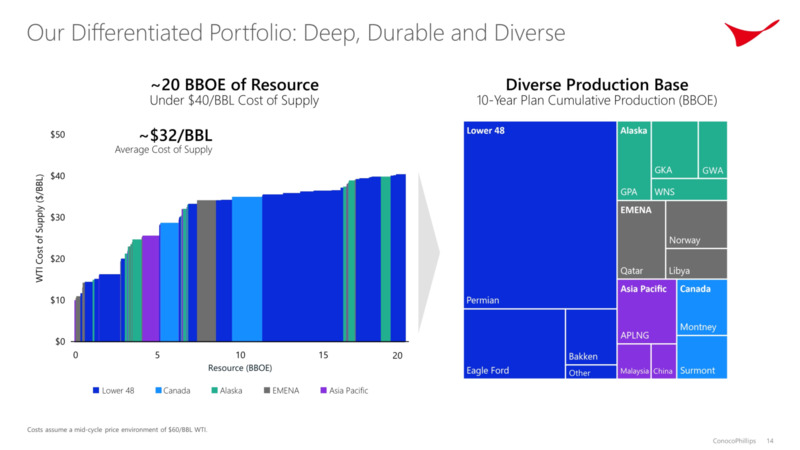Screen dimensions: 800x450
Task: Select the Bakken treemap block
Action: [591, 337]
